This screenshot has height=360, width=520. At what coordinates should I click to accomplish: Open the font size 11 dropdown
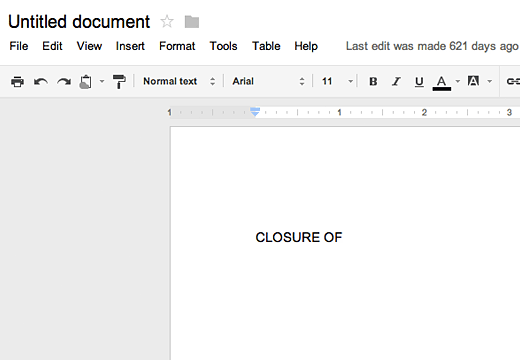337,81
